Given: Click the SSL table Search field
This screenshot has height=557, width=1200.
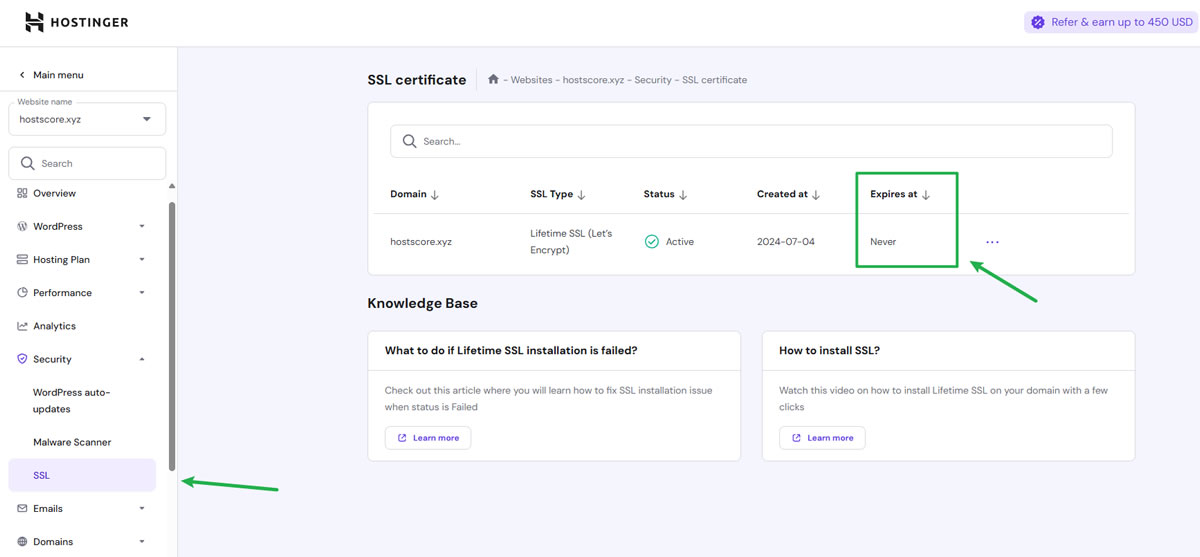Looking at the screenshot, I should coord(751,141).
